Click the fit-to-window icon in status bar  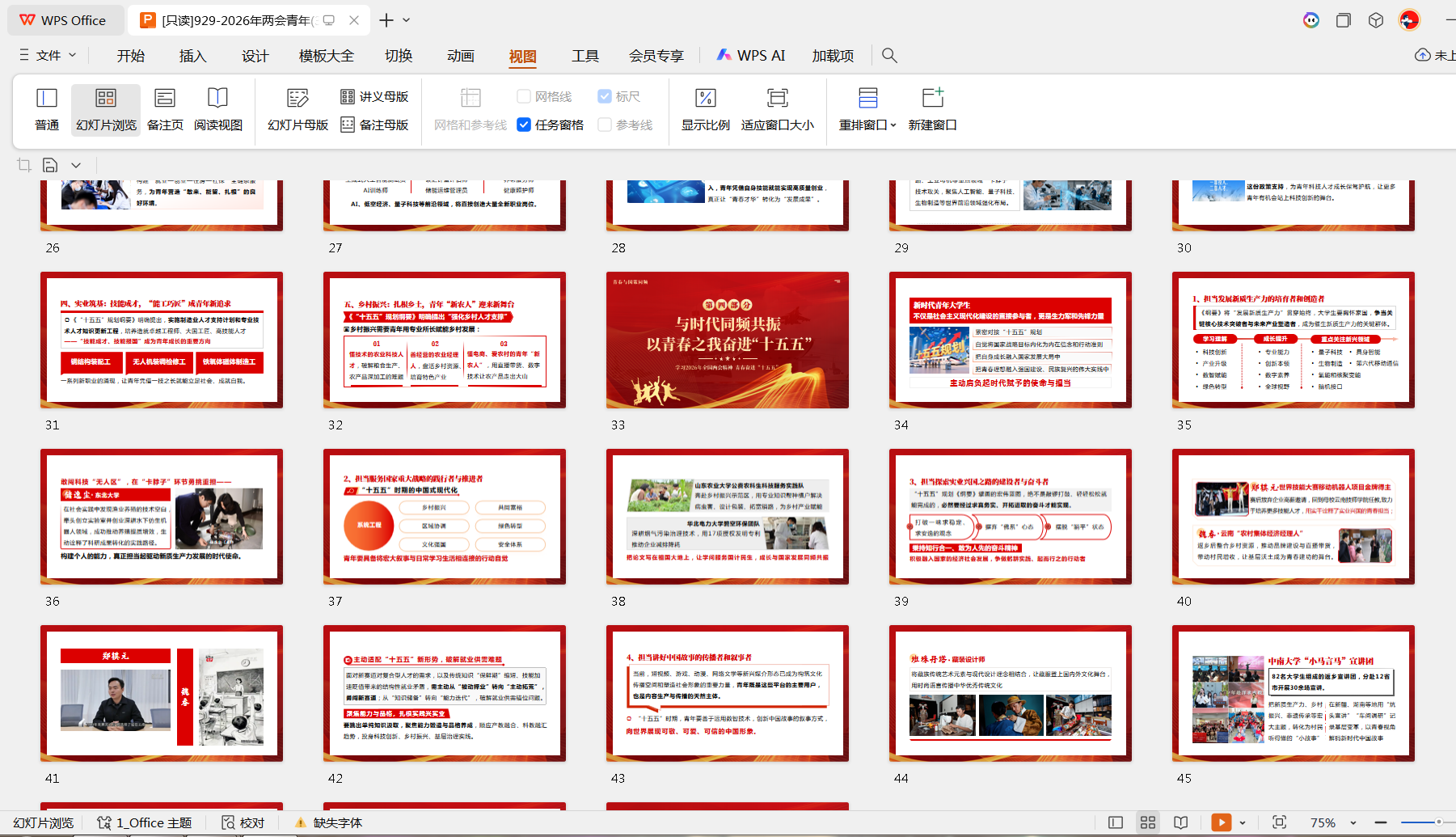1279,822
